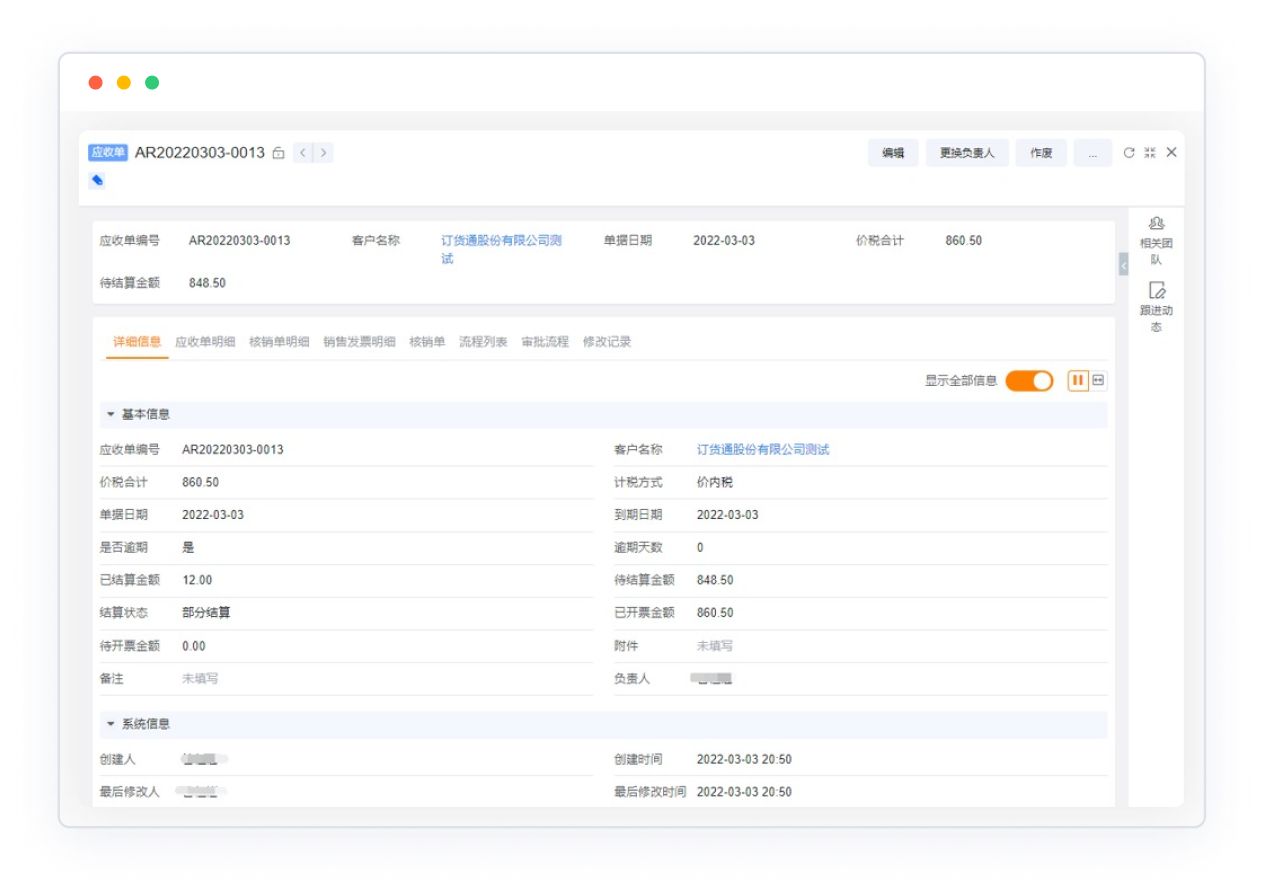Open the 跟进动态 sidebar panel
The height and width of the screenshot is (896, 1264).
[1156, 308]
